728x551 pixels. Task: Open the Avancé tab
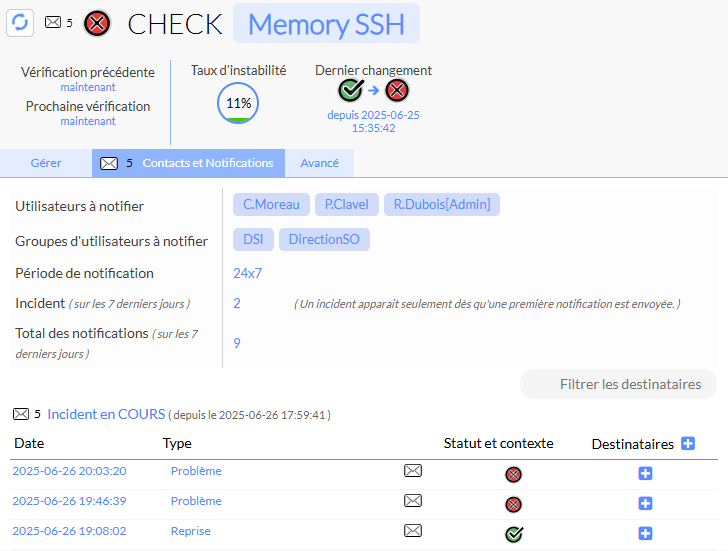click(x=319, y=163)
